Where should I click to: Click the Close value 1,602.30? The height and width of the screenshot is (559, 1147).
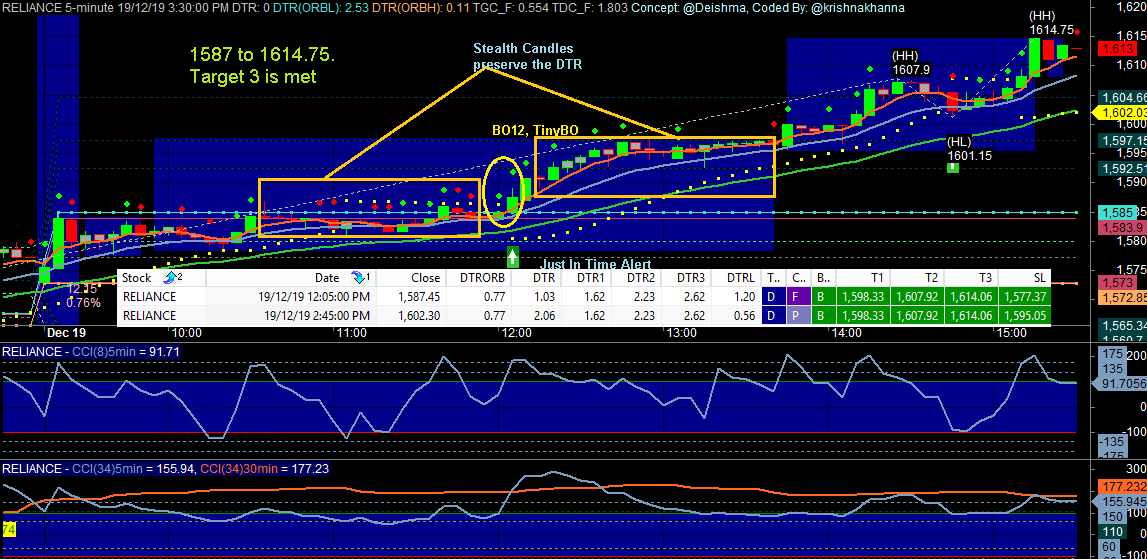point(419,316)
